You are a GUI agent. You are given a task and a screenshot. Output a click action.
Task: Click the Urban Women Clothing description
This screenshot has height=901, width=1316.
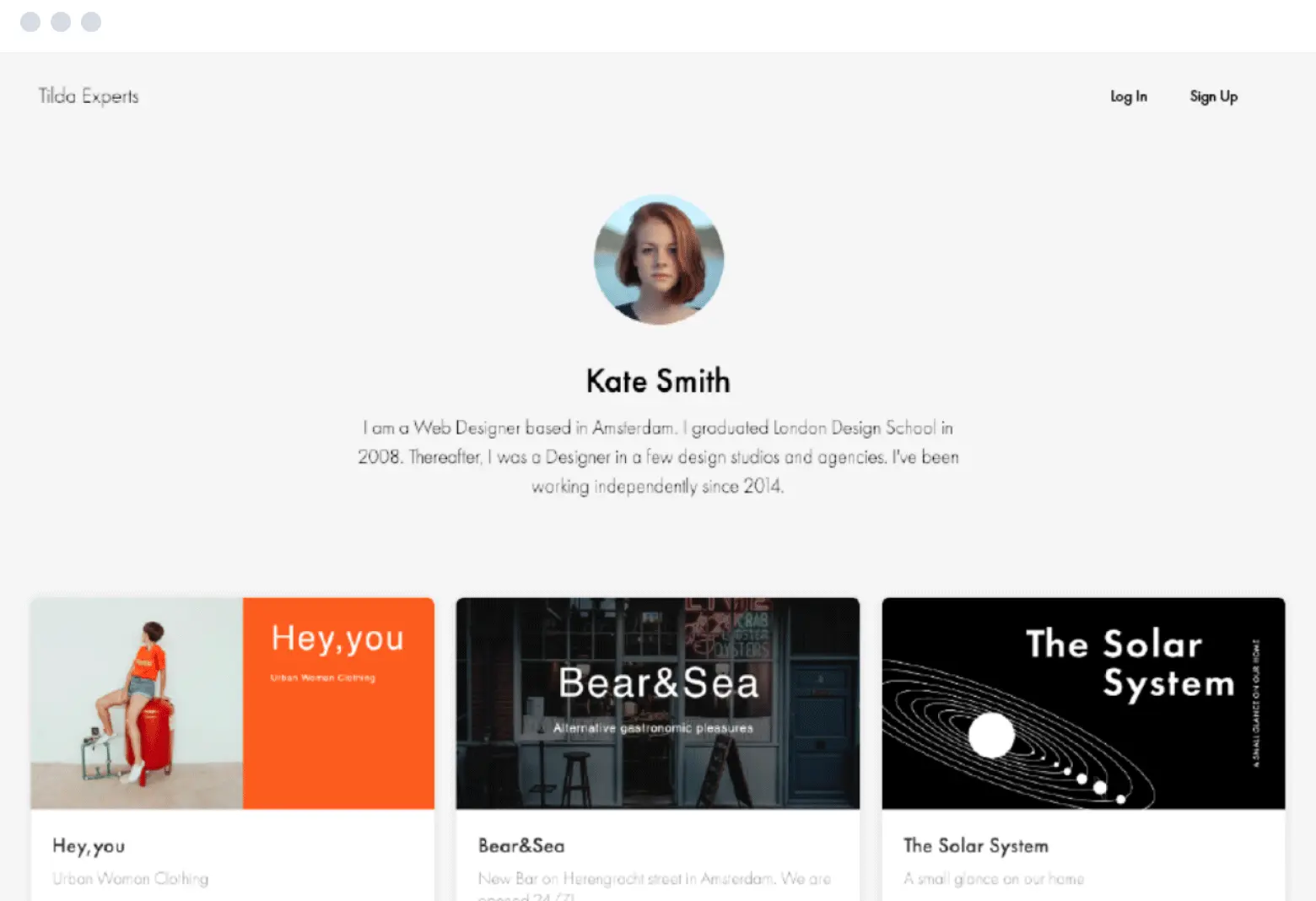[131, 878]
